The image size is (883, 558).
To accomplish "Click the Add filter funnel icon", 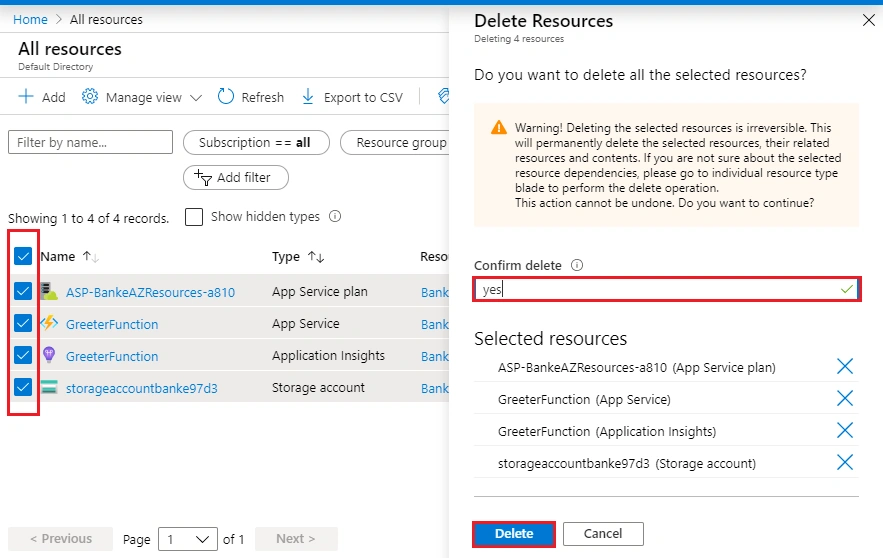I will click(203, 177).
